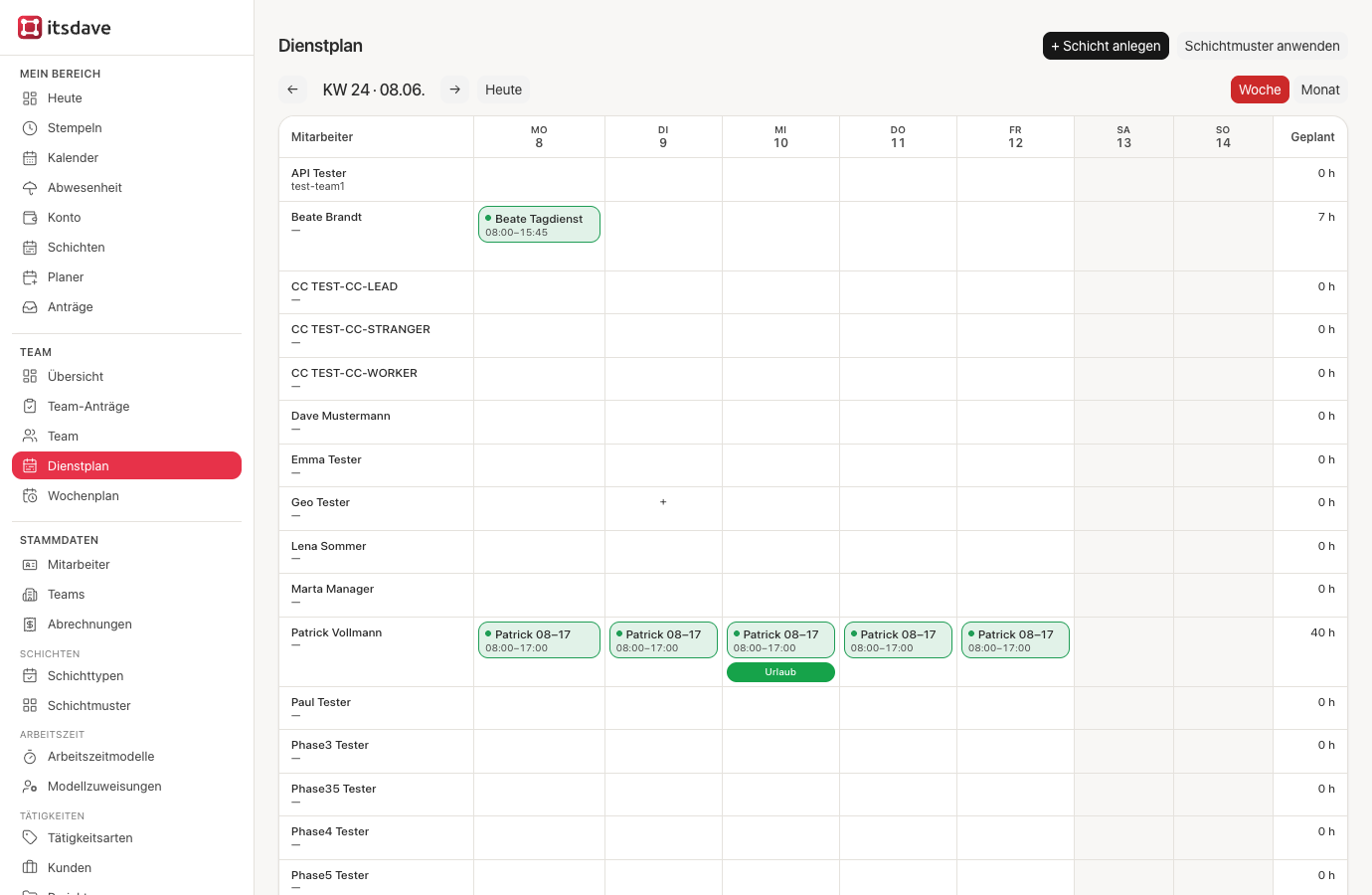The height and width of the screenshot is (895, 1372).
Task: Select CC TEST-CC-LEAD row name
Action: click(344, 286)
